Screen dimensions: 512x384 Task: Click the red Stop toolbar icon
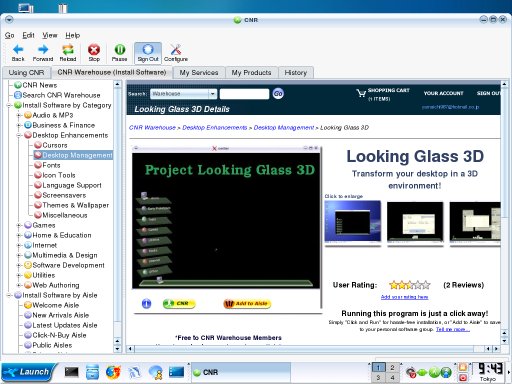pyautogui.click(x=94, y=50)
